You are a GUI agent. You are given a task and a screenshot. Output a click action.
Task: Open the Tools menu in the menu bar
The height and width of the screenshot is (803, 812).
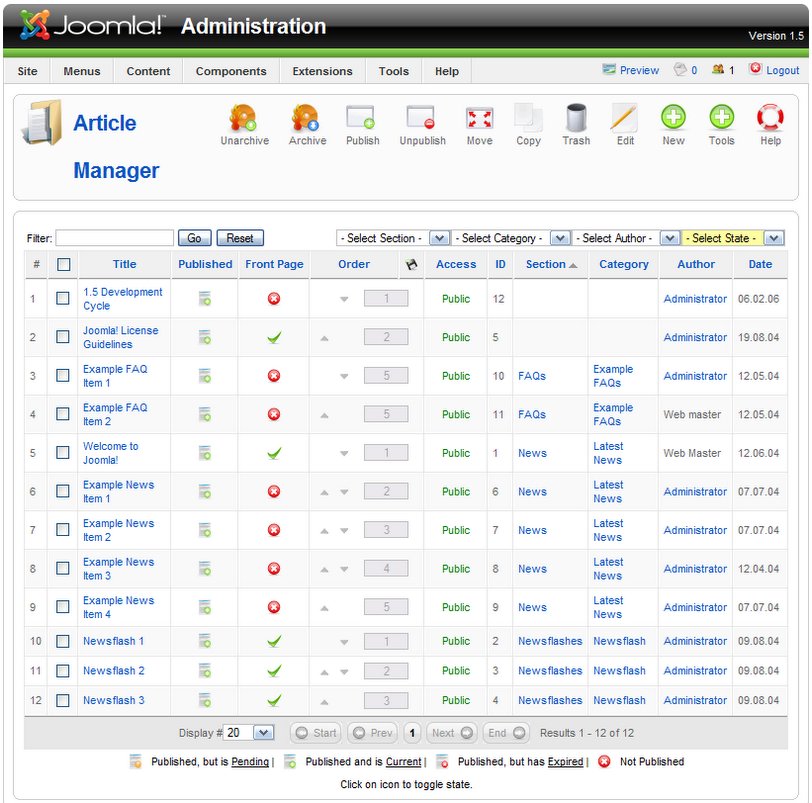394,71
